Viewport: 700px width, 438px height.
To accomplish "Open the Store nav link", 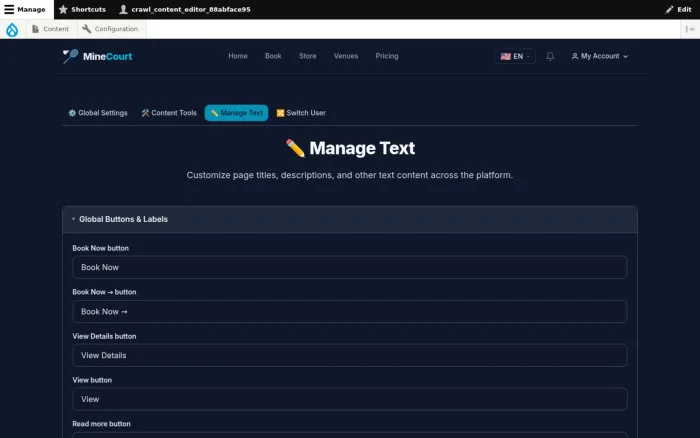I will pyautogui.click(x=308, y=56).
